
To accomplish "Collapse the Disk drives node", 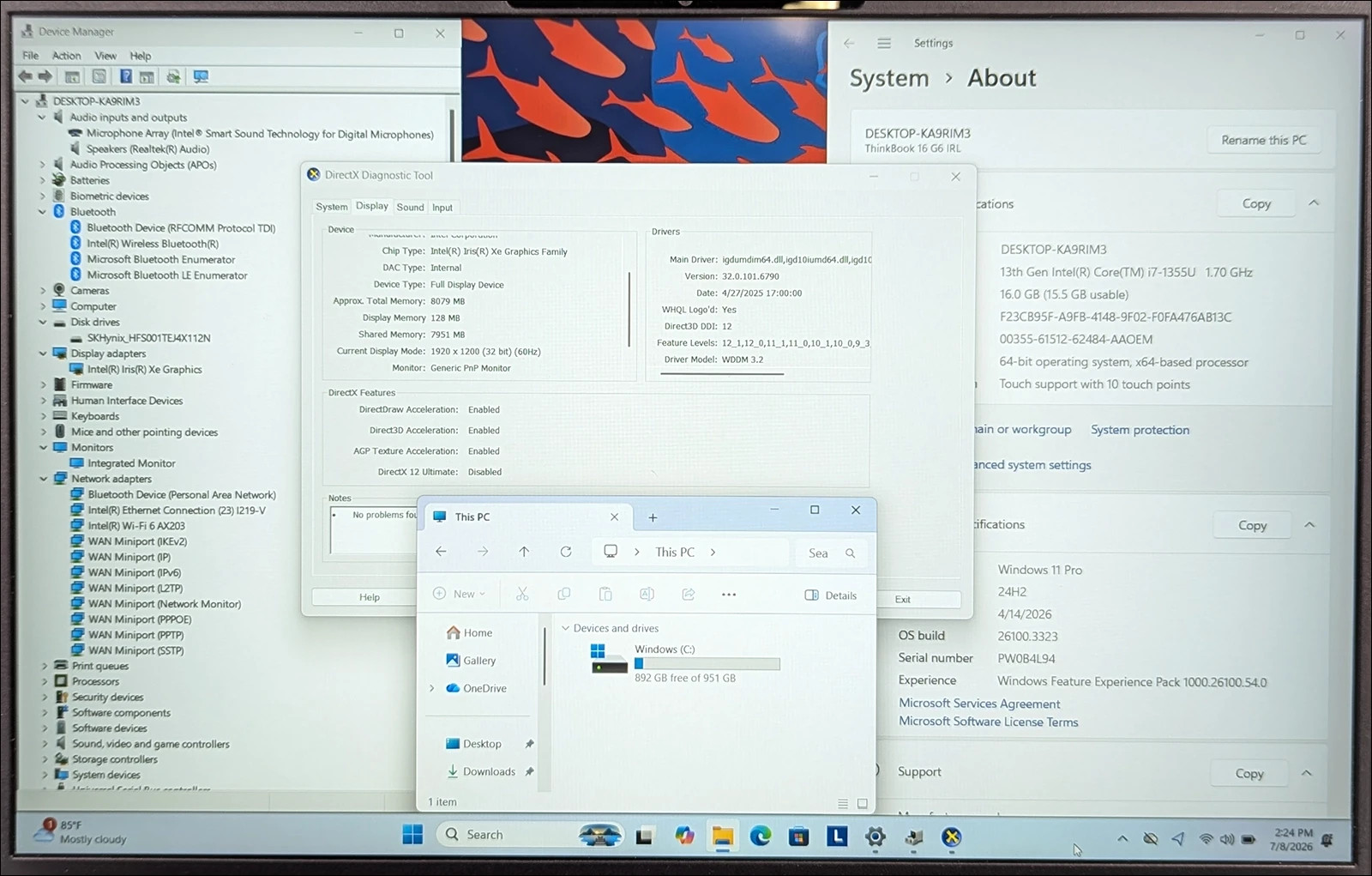I will (42, 323).
